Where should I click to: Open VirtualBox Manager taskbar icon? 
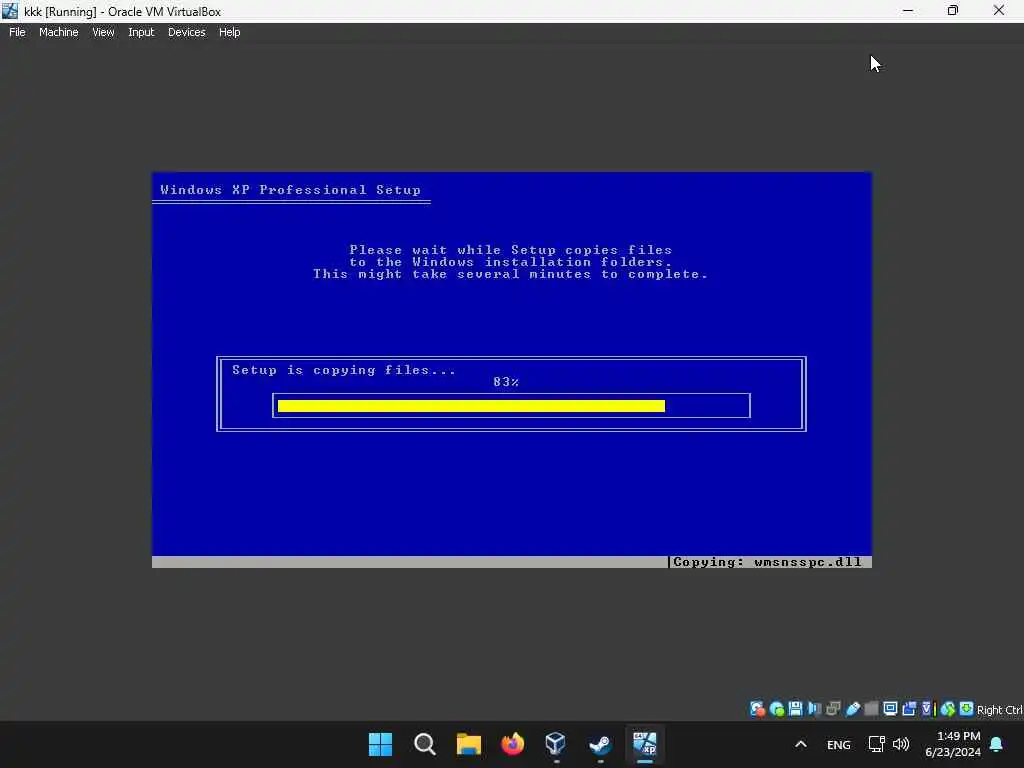coord(556,744)
